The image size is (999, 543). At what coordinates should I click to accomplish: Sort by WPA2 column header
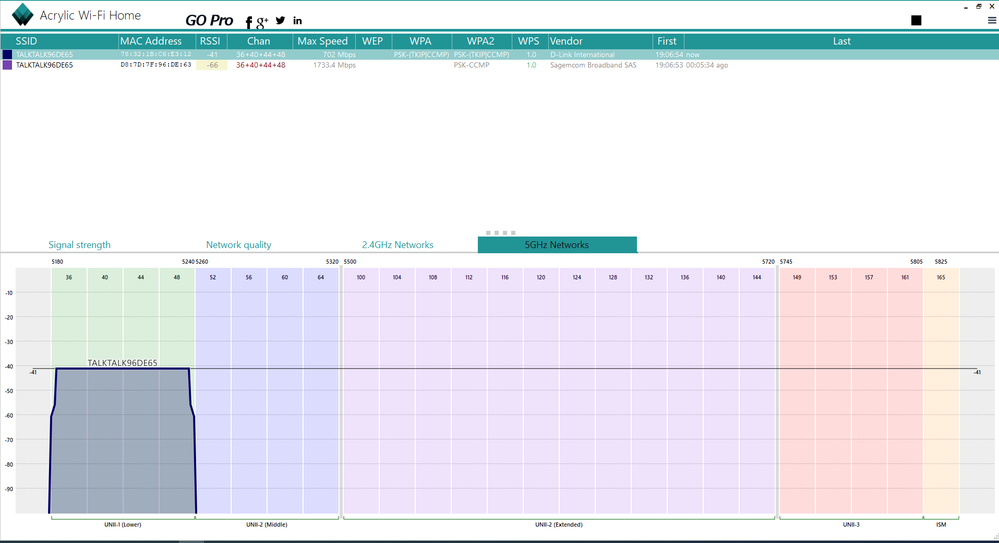[x=480, y=41]
